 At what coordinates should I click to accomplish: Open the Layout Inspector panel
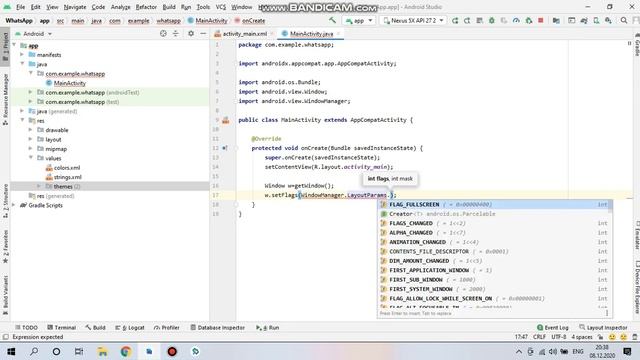[x=603, y=327]
